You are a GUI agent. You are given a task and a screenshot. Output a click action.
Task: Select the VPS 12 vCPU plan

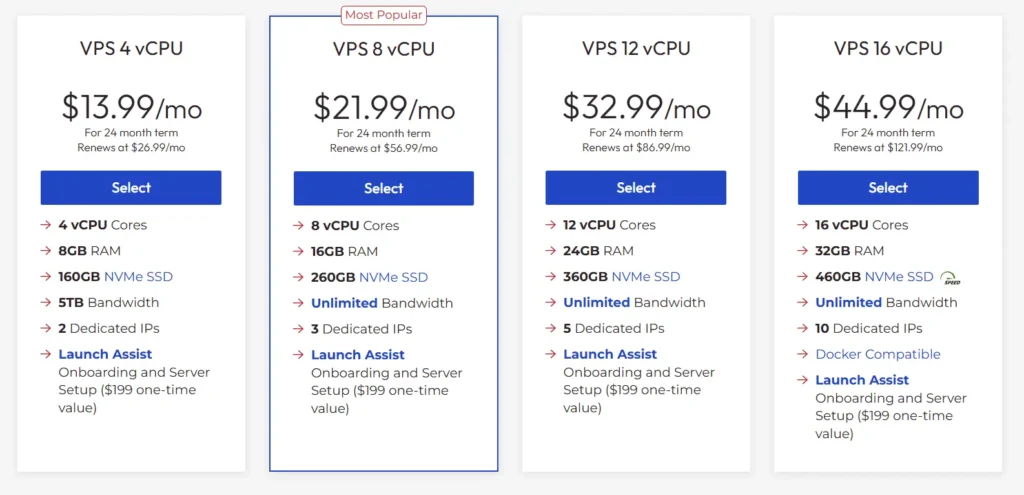pyautogui.click(x=635, y=187)
